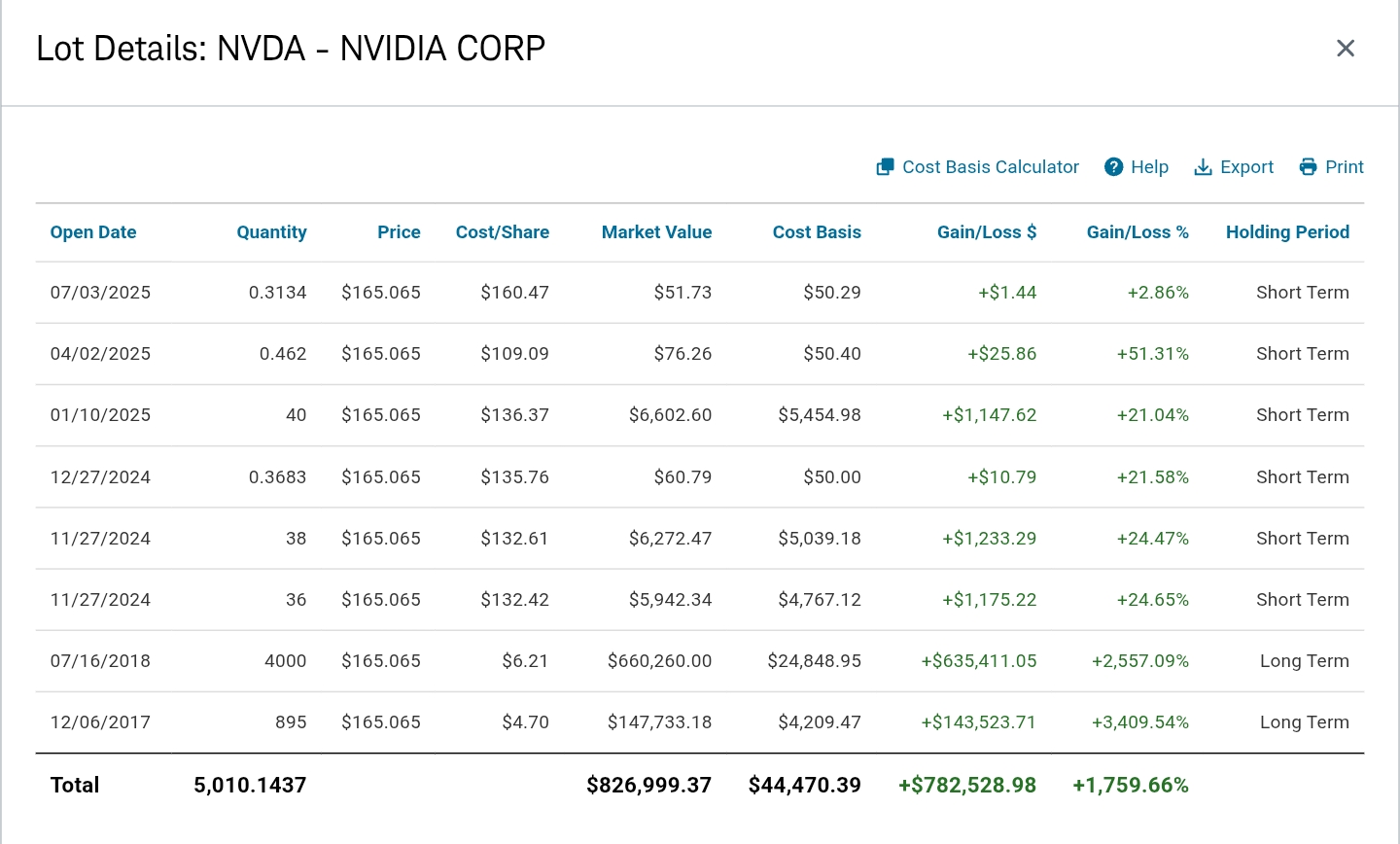Select open date 01/10/2025
This screenshot has height=844, width=1400.
(100, 415)
